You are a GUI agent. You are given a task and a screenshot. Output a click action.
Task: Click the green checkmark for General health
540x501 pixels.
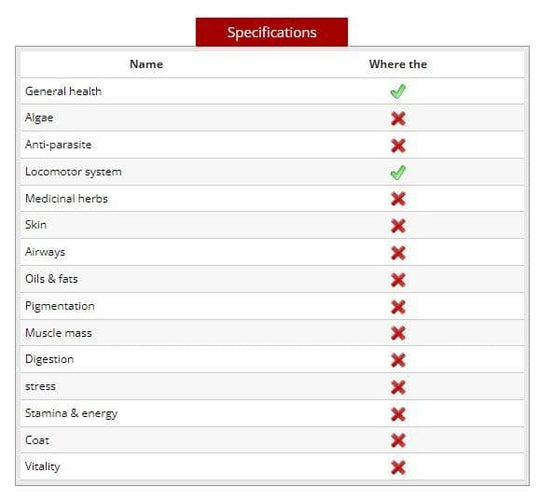398,92
